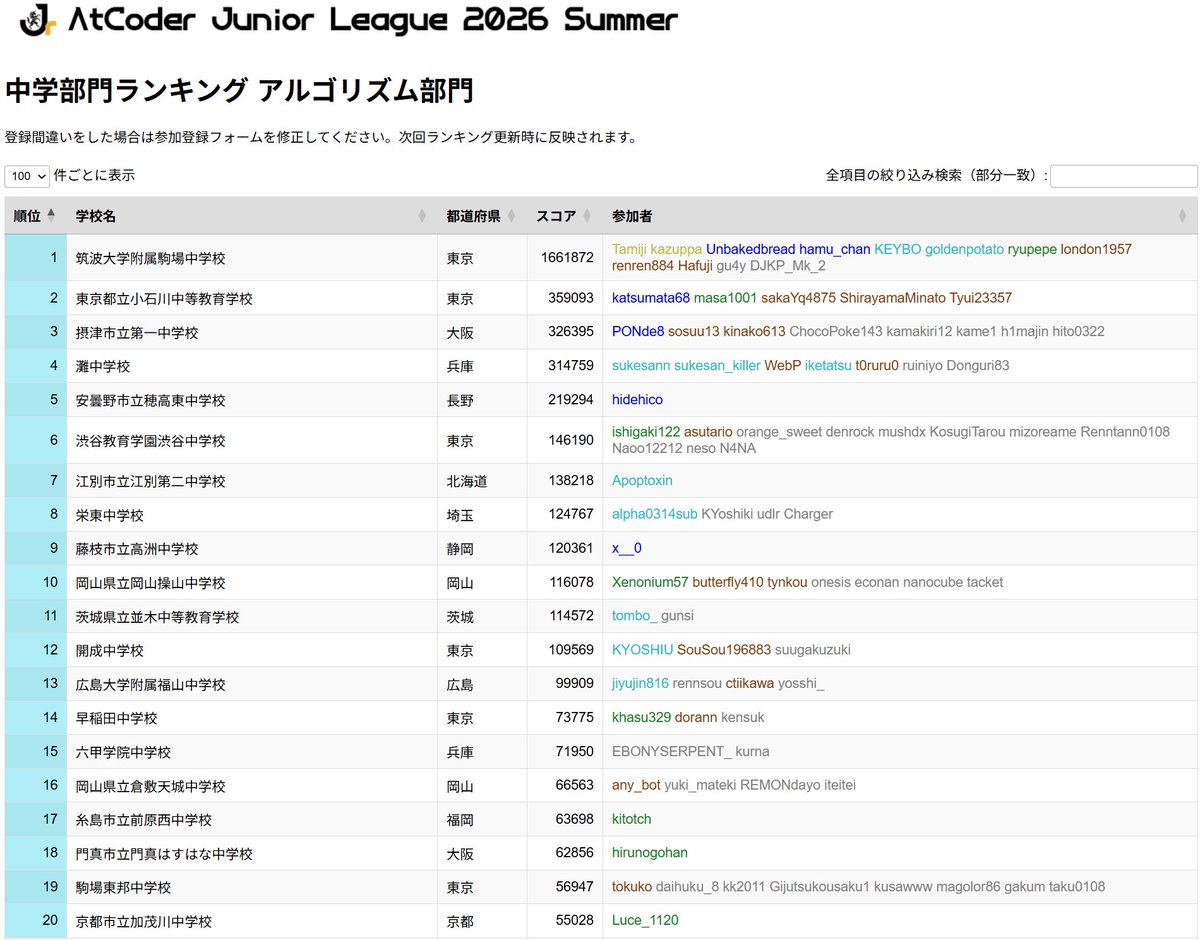Click the 早稲田中学校 cell
1200x940 pixels.
click(x=252, y=718)
